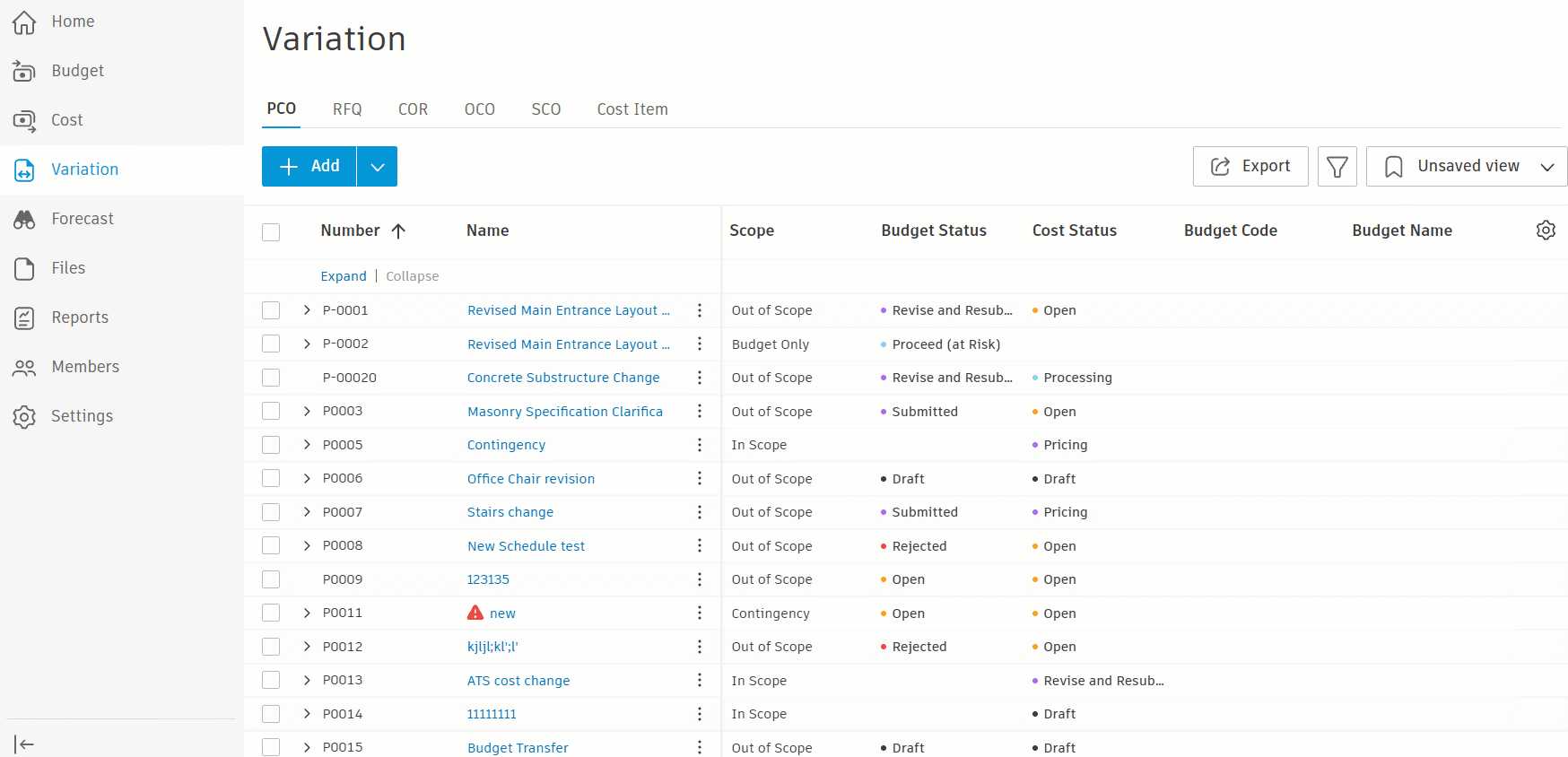Open the Cost module icon
Viewport: 1568px width, 757px height.
pos(24,120)
